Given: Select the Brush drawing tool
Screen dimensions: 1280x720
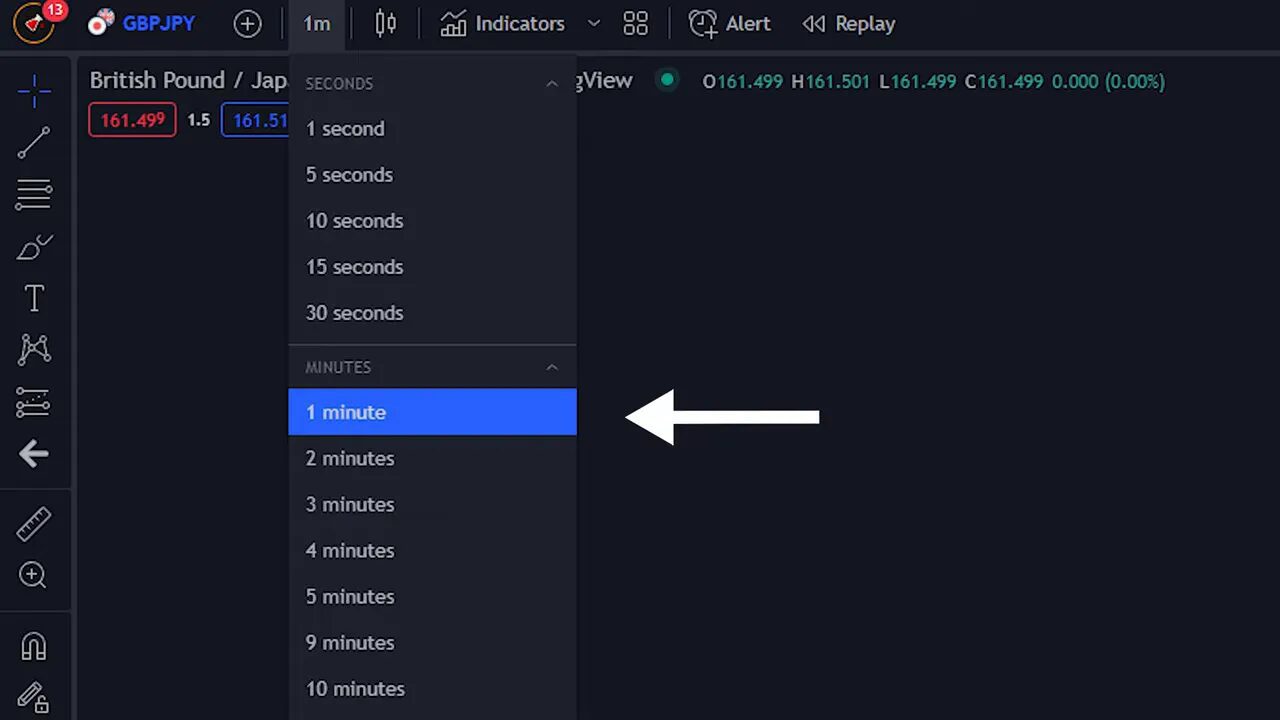Looking at the screenshot, I should point(34,247).
